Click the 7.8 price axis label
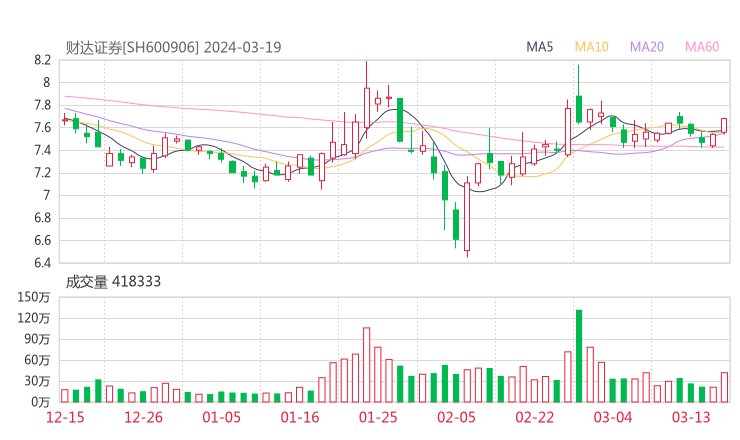 tap(42, 105)
